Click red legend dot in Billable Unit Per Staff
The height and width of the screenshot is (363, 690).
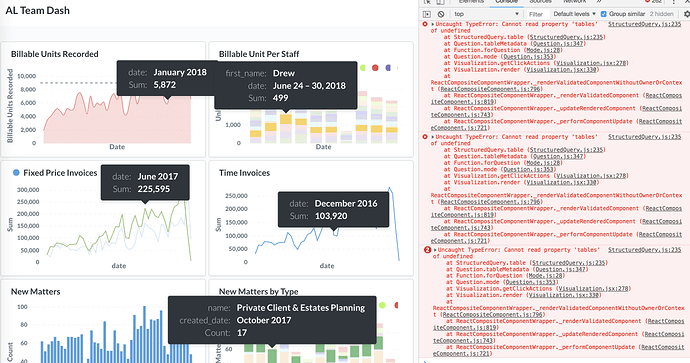point(375,68)
